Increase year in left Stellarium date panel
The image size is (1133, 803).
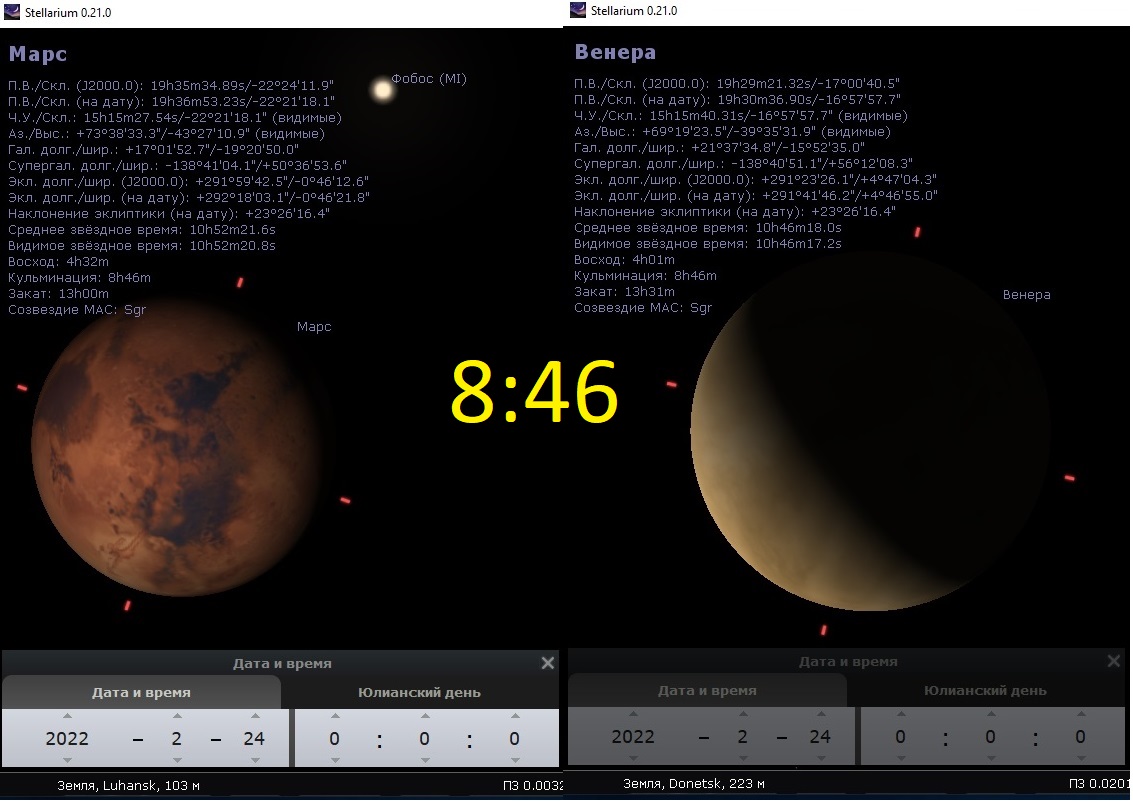[x=67, y=716]
